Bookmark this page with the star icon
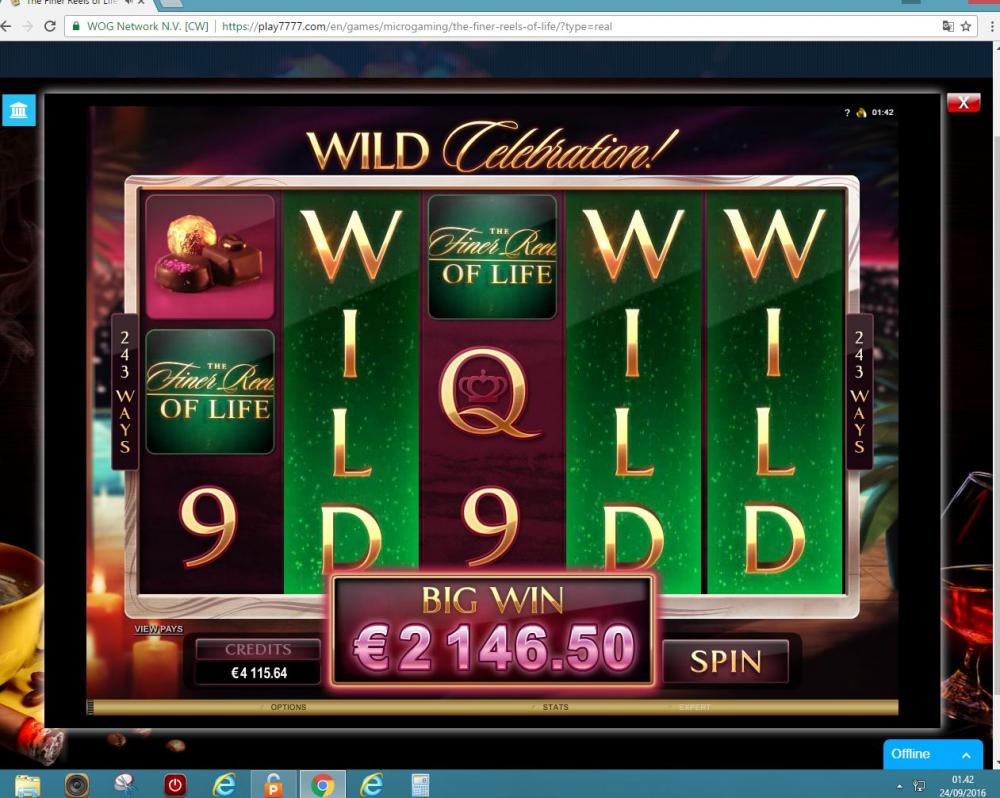Viewport: 1000px width, 798px height. point(966,26)
